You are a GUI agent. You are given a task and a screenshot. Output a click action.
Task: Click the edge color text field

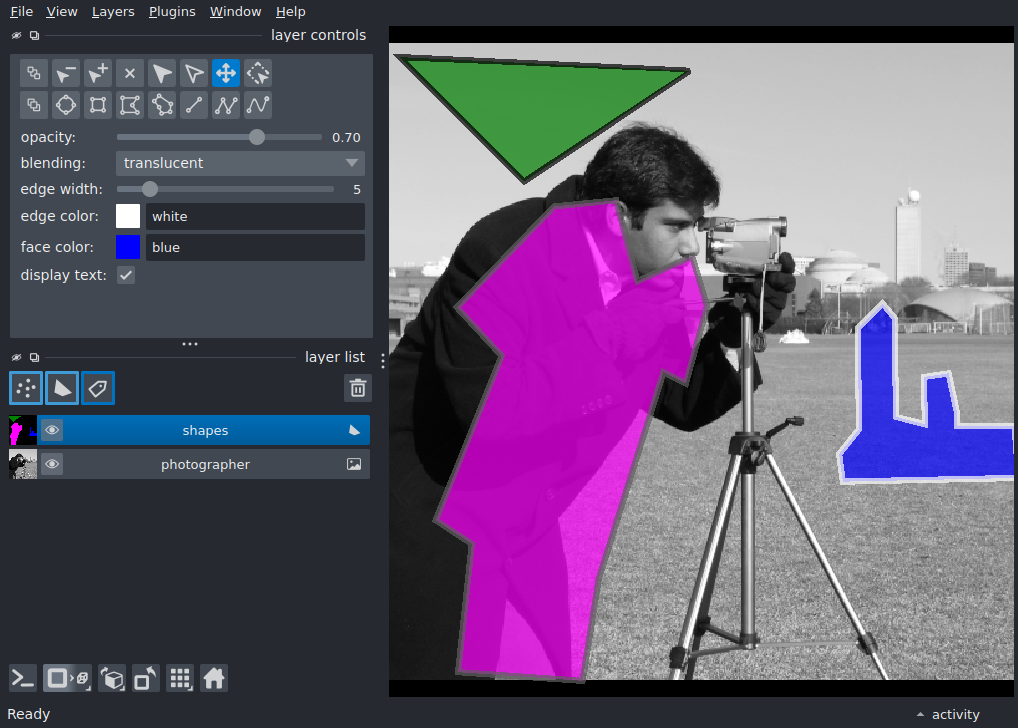(x=255, y=216)
